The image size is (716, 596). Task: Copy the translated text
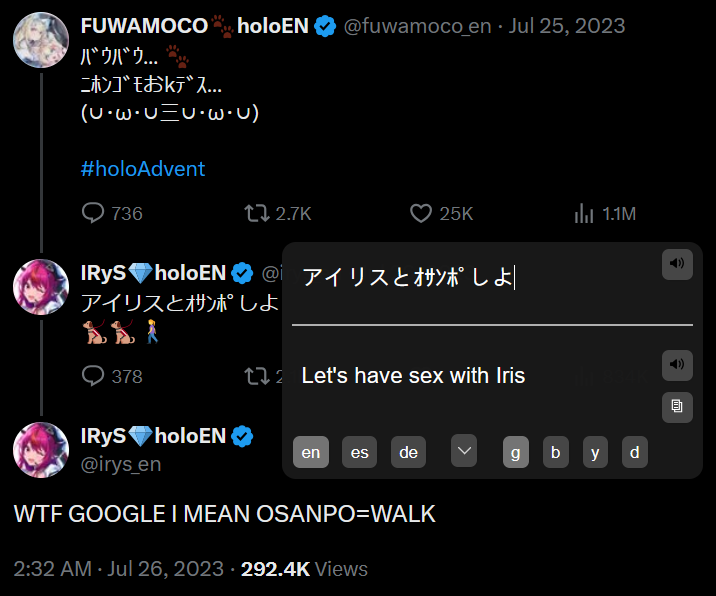coord(677,407)
